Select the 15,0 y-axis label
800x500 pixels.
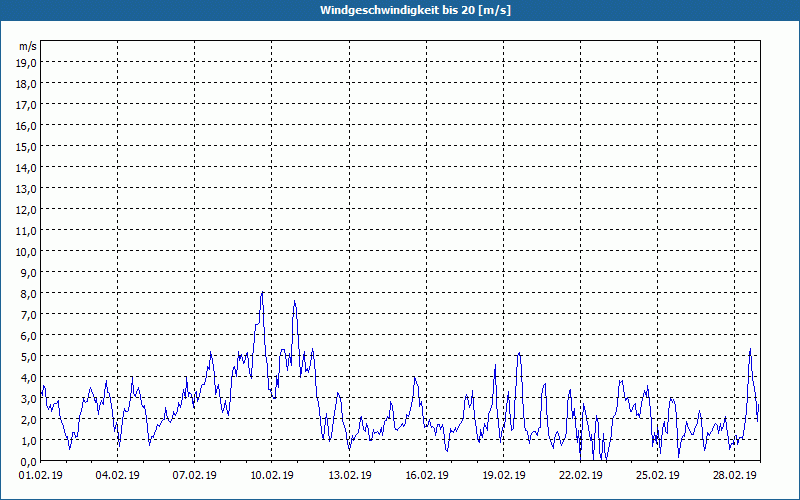[x=27, y=147]
